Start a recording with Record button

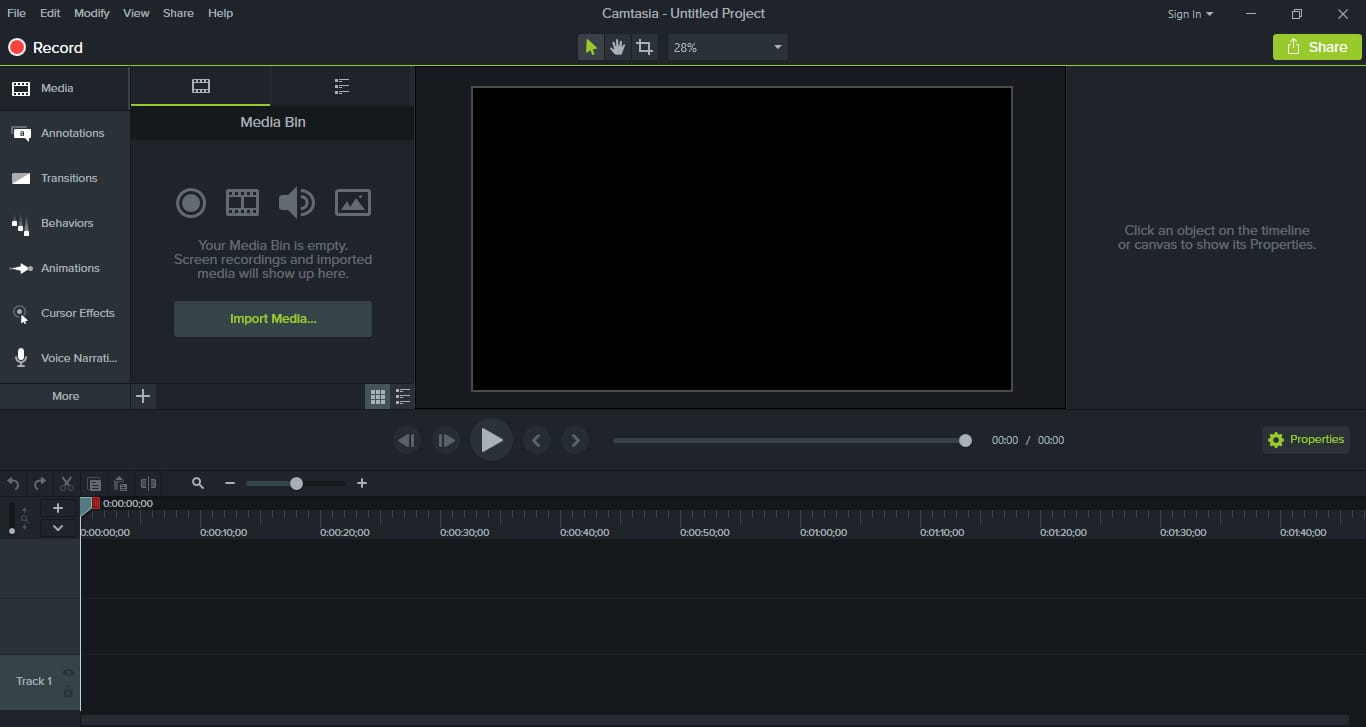(x=46, y=47)
